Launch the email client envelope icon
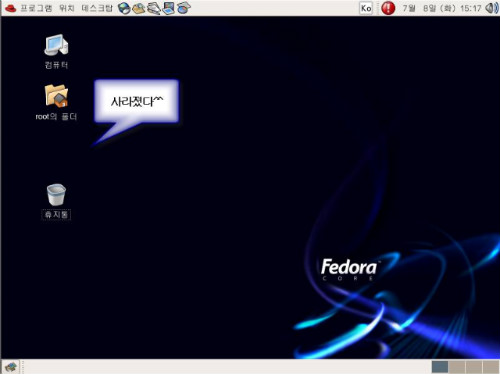500x374 pixels. (x=139, y=8)
